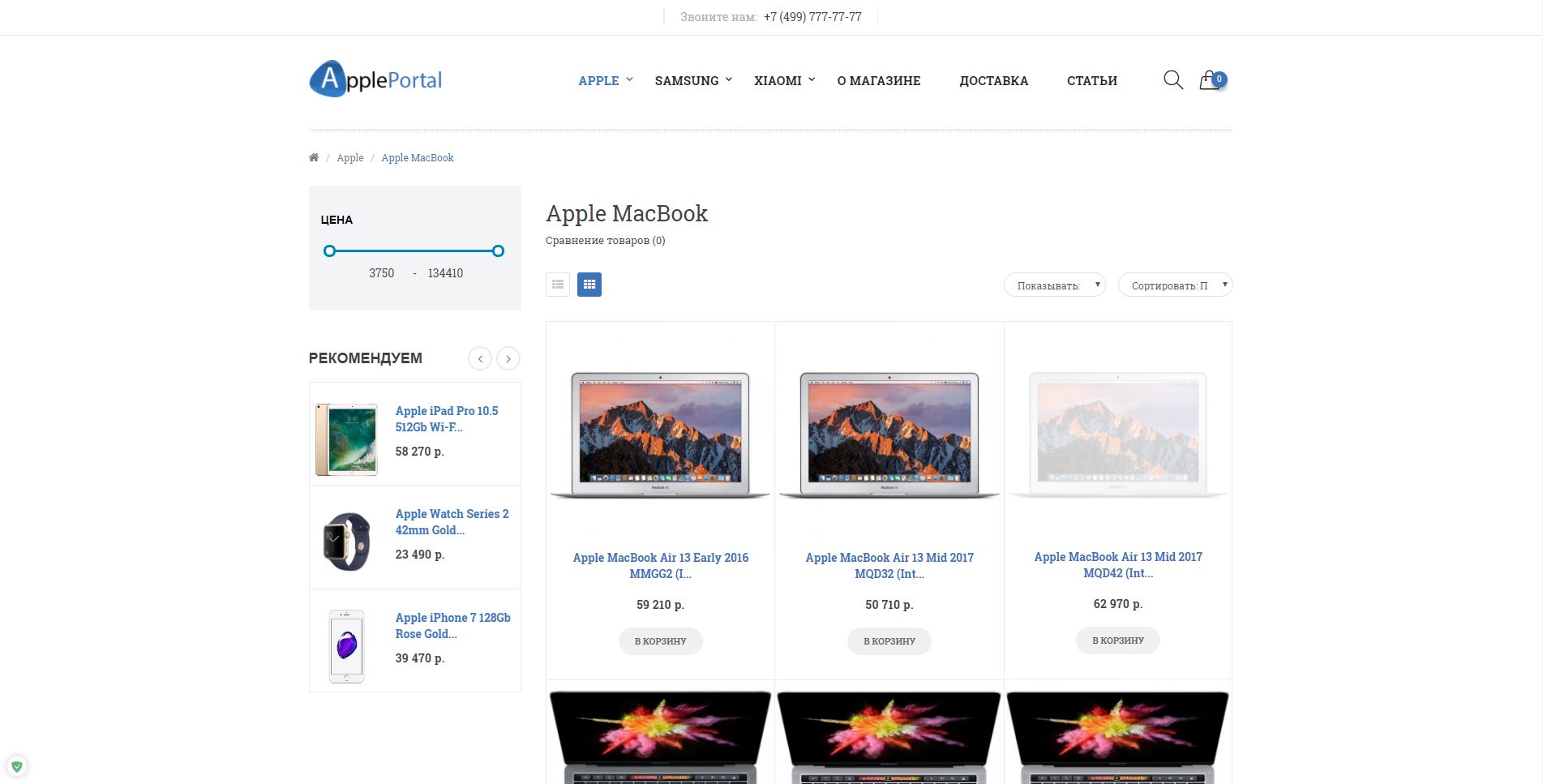Open Apple Watch Series 2 link
Viewport: 1543px width, 784px height.
pos(452,521)
